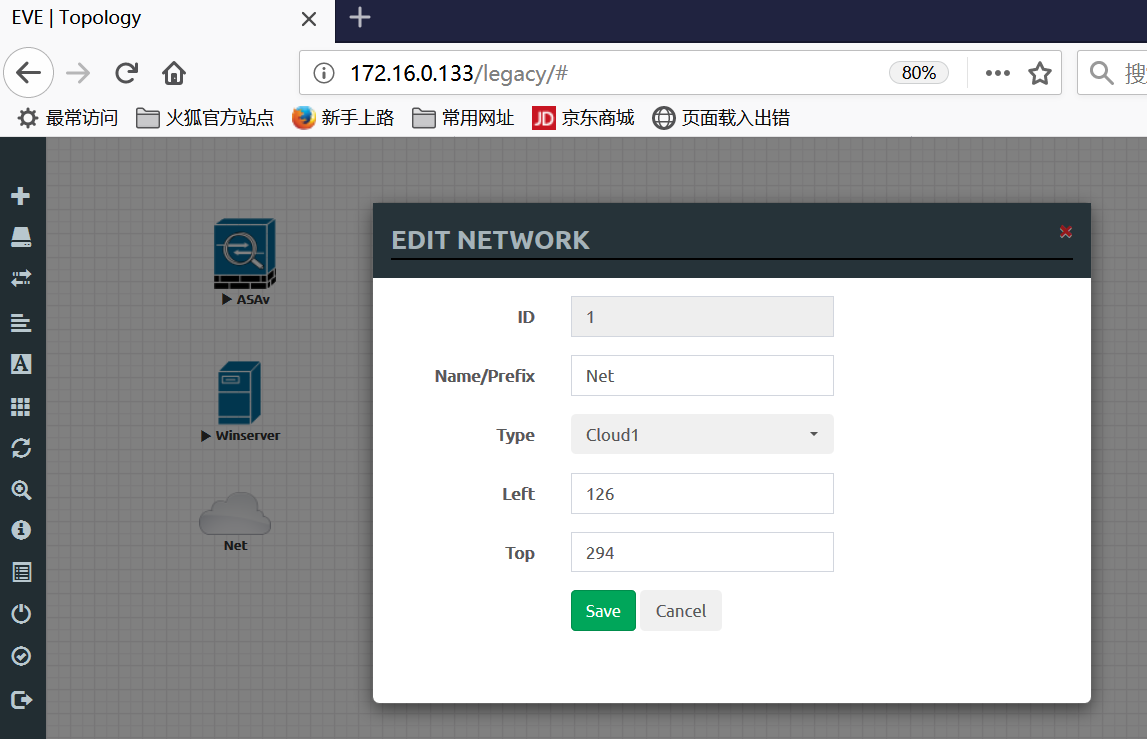Open the Networks arrows icon in sidebar
The width and height of the screenshot is (1147, 739).
pyautogui.click(x=20, y=278)
